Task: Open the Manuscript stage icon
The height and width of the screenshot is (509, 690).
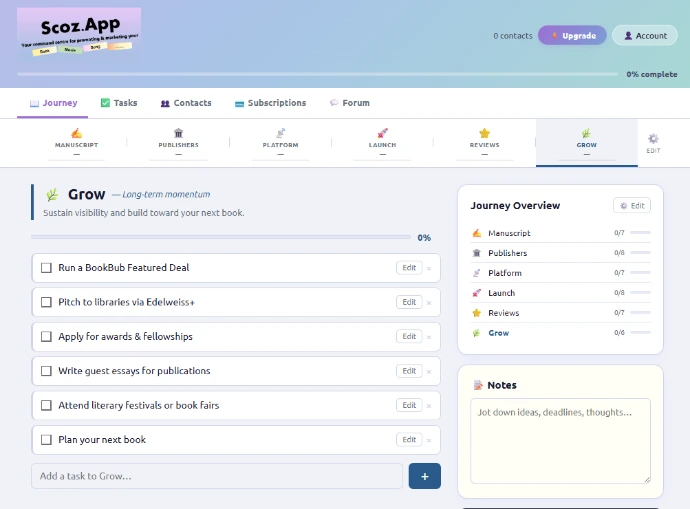Action: click(77, 133)
